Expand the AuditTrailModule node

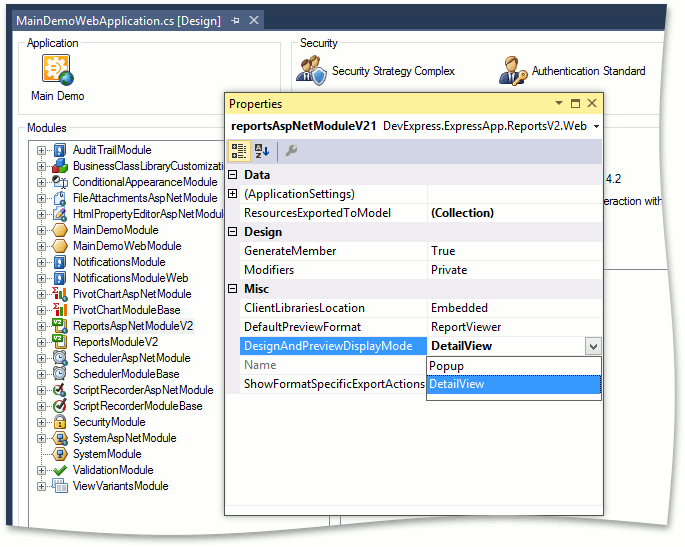pos(41,150)
